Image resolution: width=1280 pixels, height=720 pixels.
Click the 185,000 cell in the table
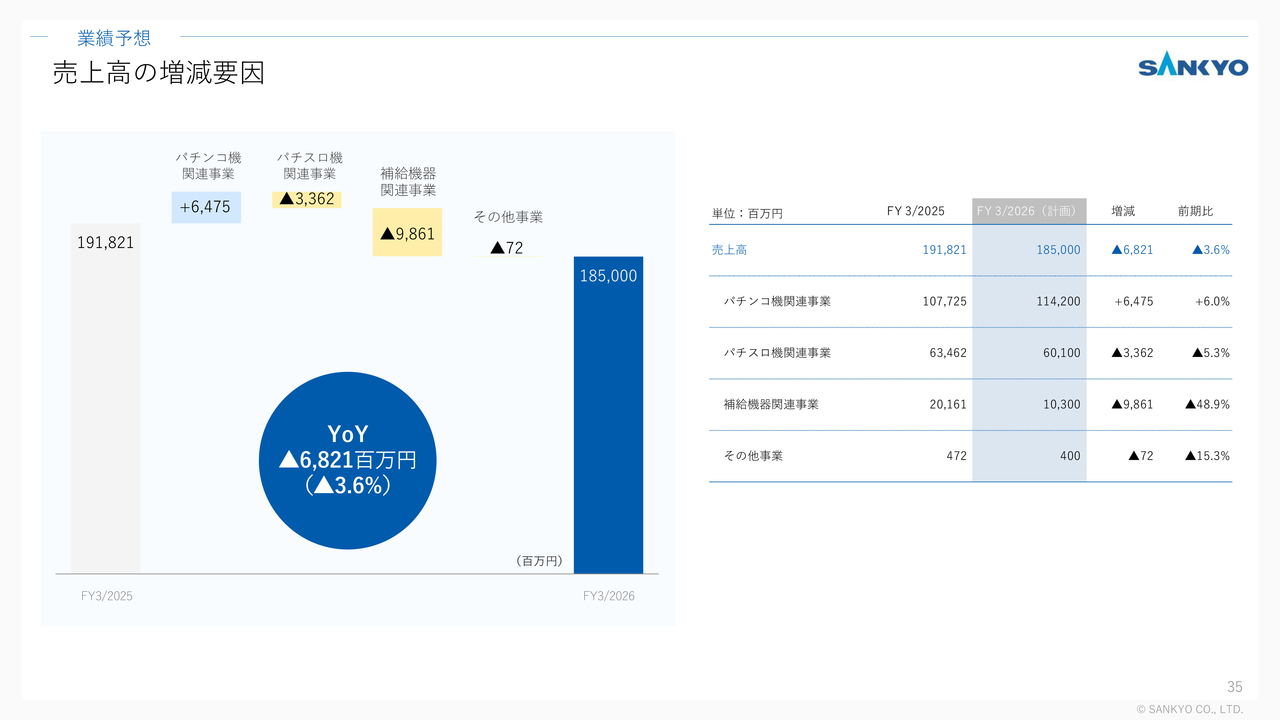[1058, 250]
